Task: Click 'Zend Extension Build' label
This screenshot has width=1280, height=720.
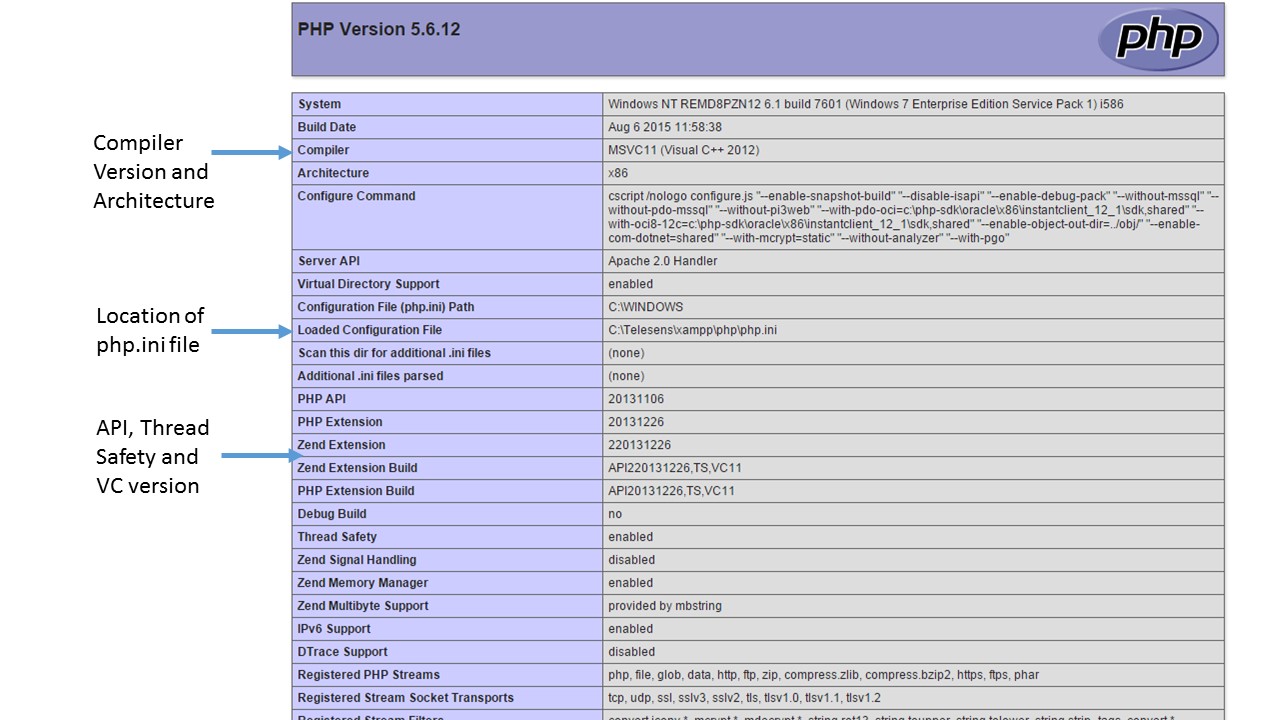Action: coord(357,468)
